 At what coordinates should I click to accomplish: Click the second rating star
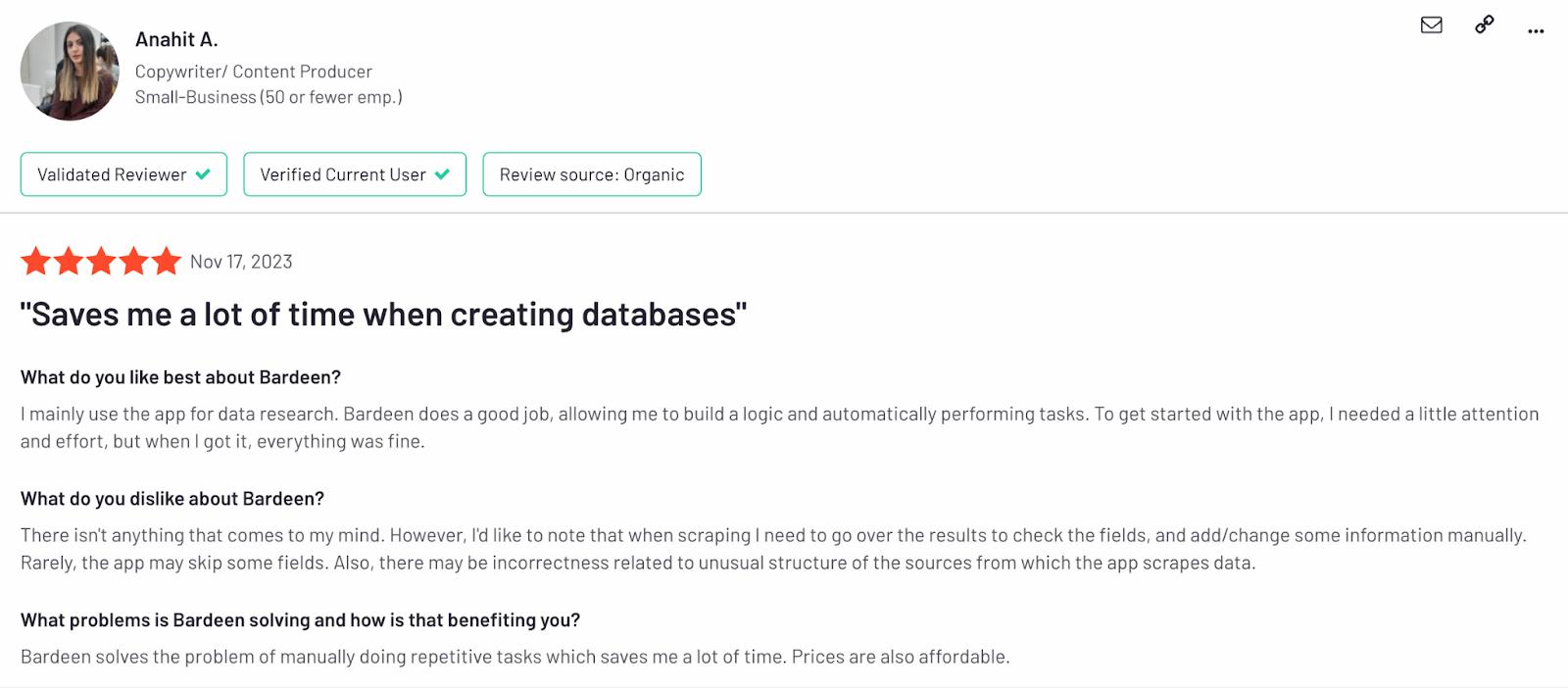click(69, 262)
